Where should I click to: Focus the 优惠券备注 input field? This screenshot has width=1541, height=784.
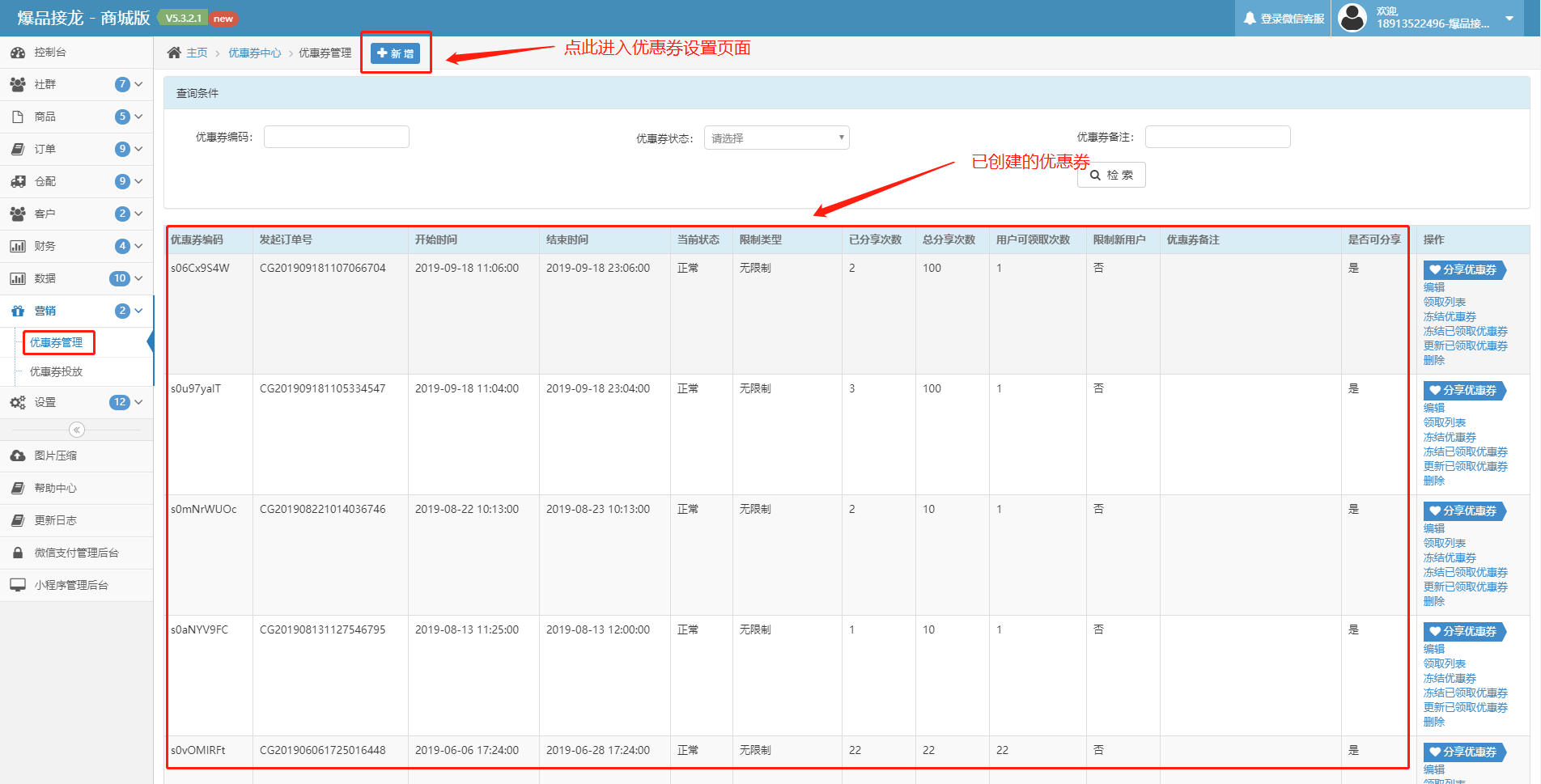(x=1217, y=137)
